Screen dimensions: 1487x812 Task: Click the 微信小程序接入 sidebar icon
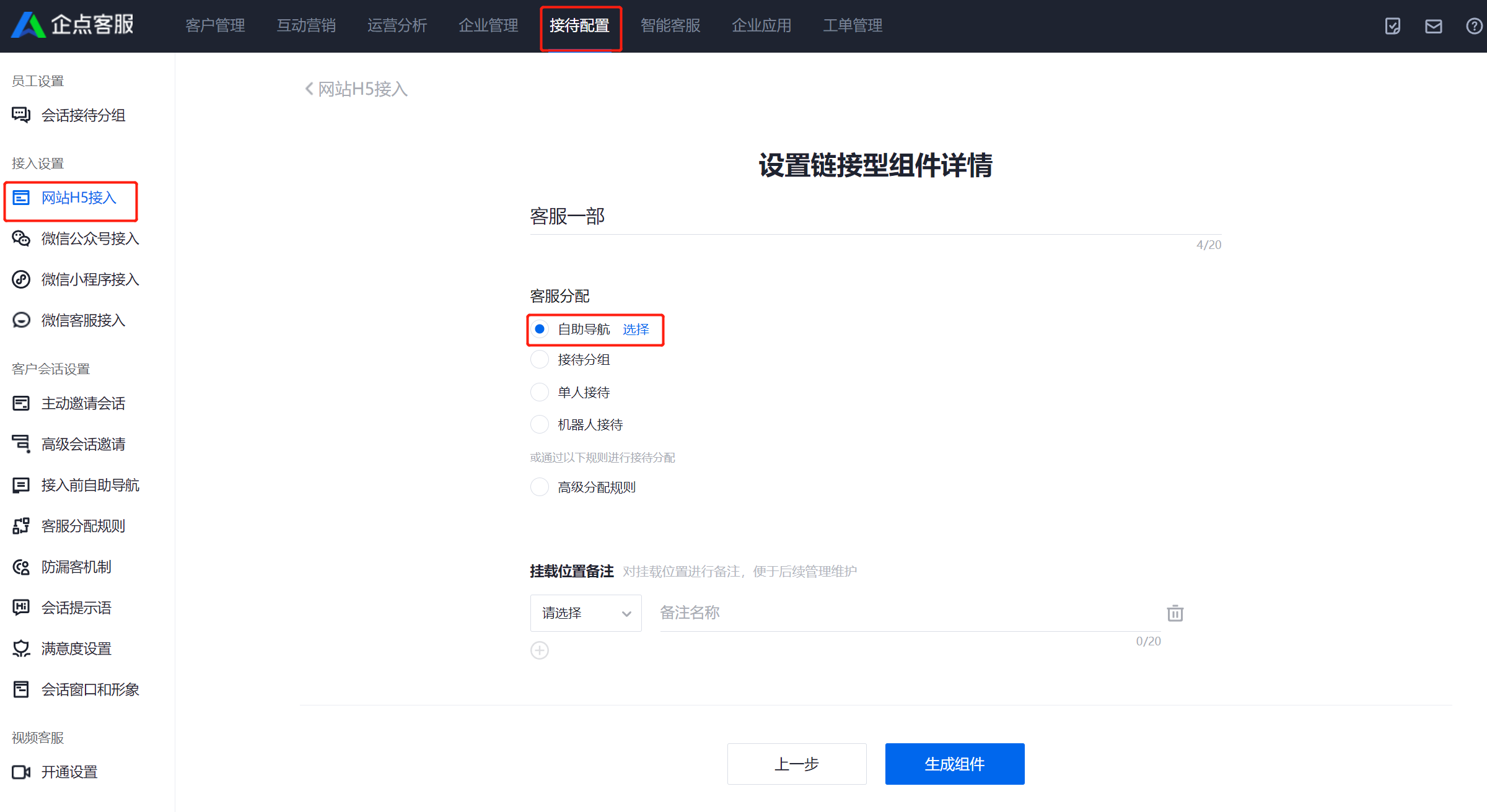click(x=21, y=279)
